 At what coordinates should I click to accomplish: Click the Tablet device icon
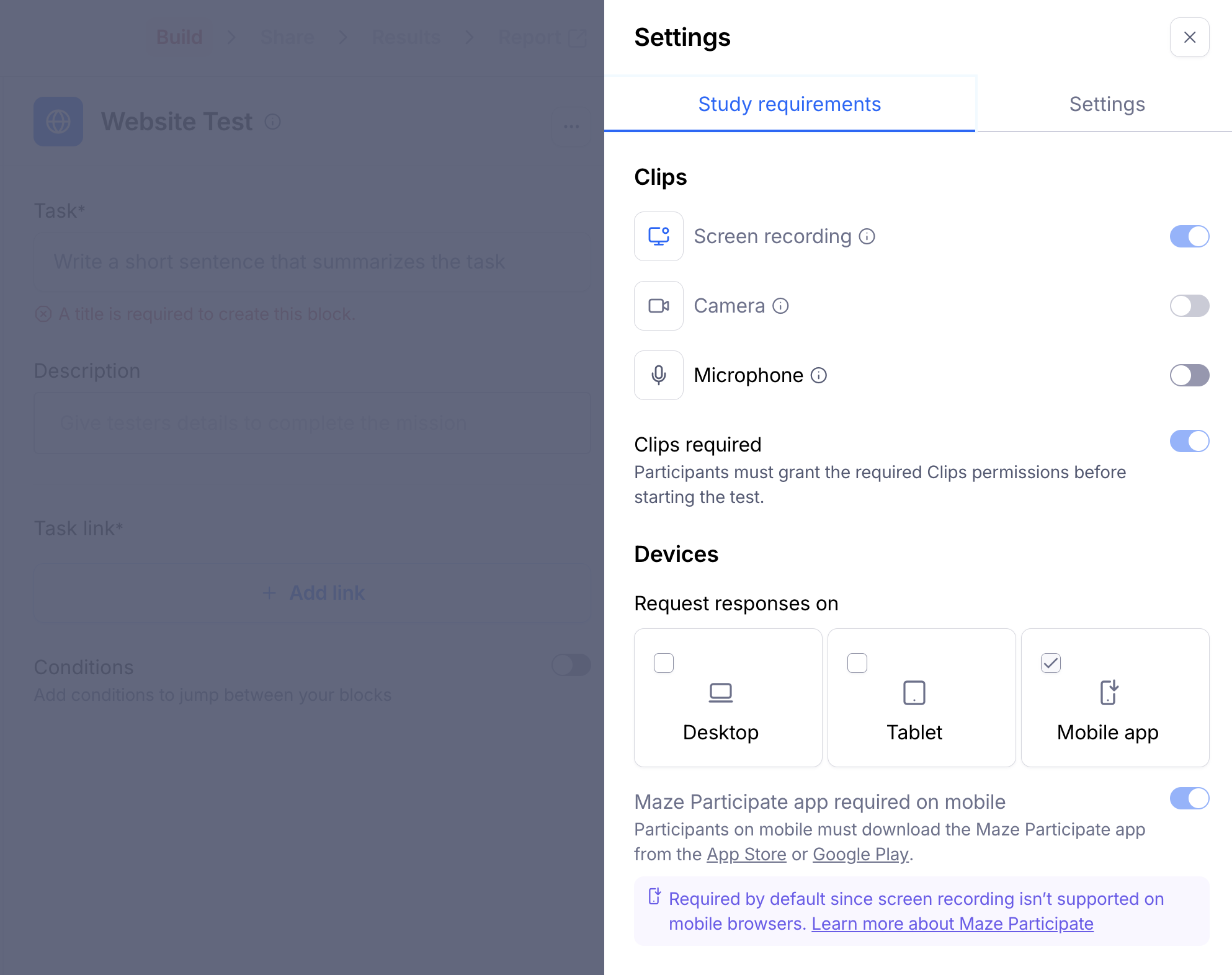coord(914,692)
